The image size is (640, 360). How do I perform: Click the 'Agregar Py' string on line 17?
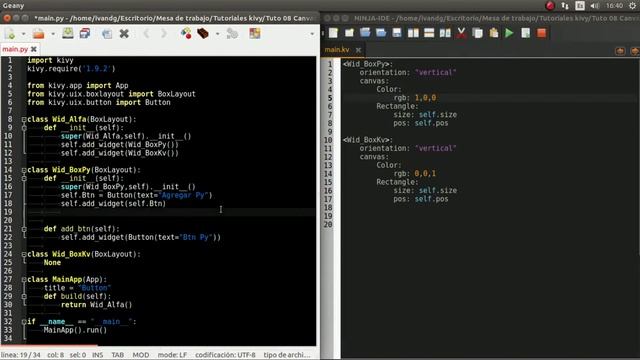183,195
